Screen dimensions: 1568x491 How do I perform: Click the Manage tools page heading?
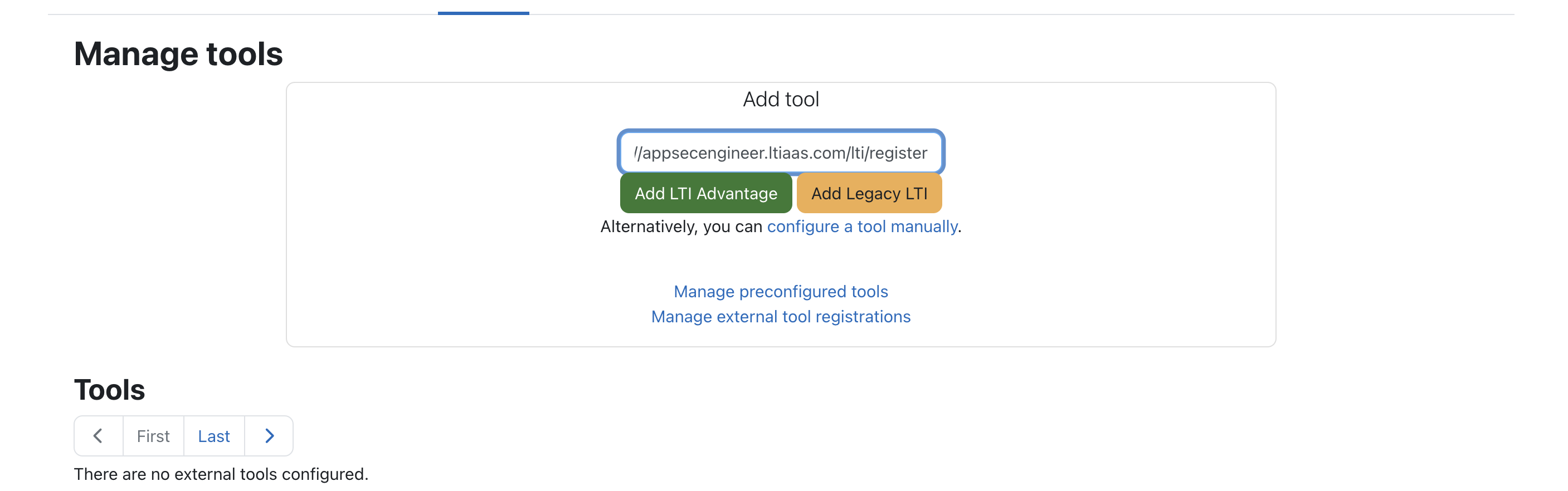pos(178,53)
